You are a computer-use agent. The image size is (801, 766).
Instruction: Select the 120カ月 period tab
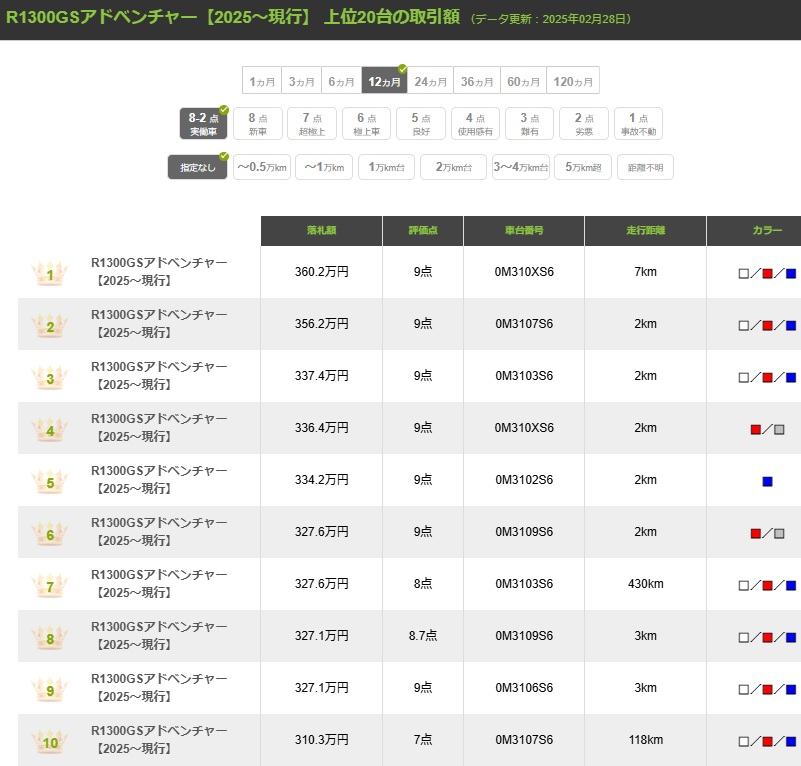tap(573, 81)
